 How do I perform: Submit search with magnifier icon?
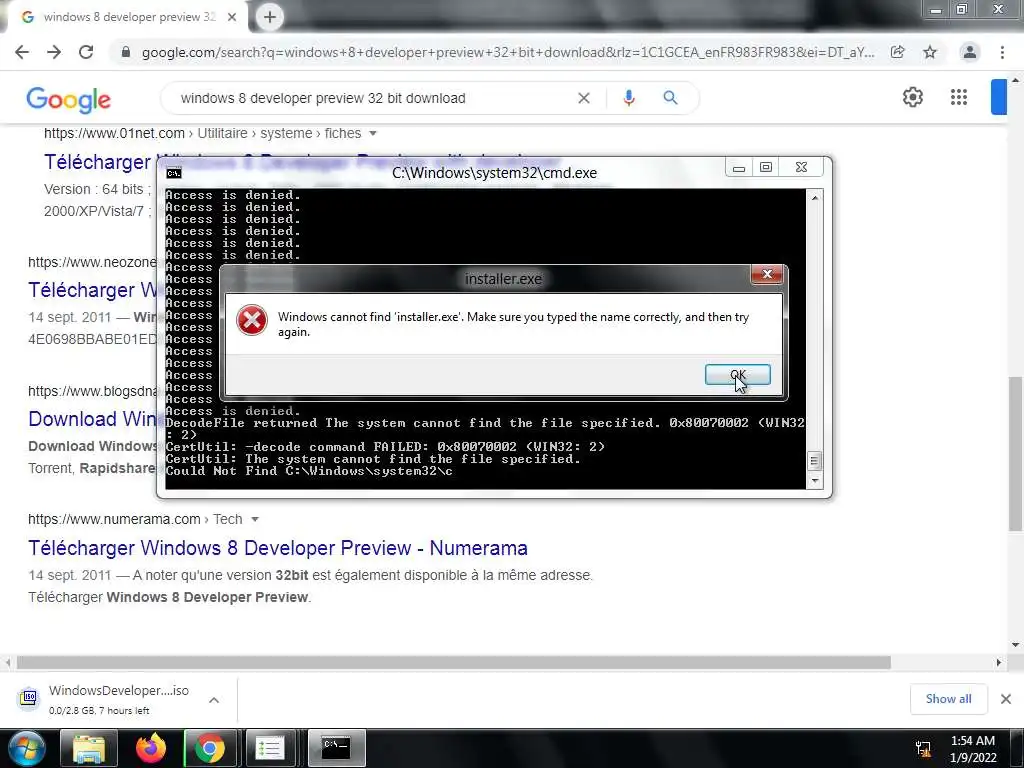point(670,98)
